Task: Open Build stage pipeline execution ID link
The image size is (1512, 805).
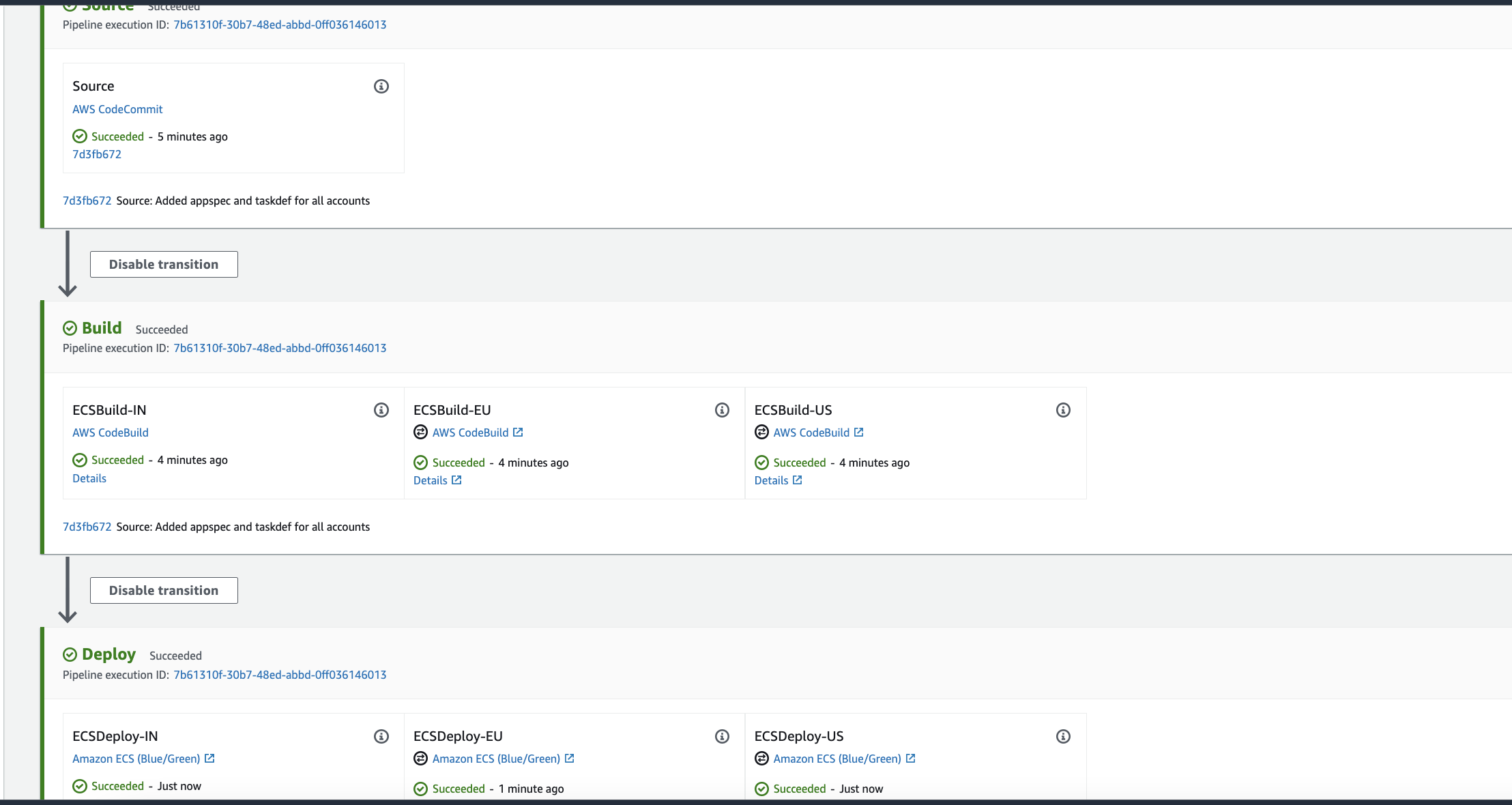Action: [x=280, y=348]
